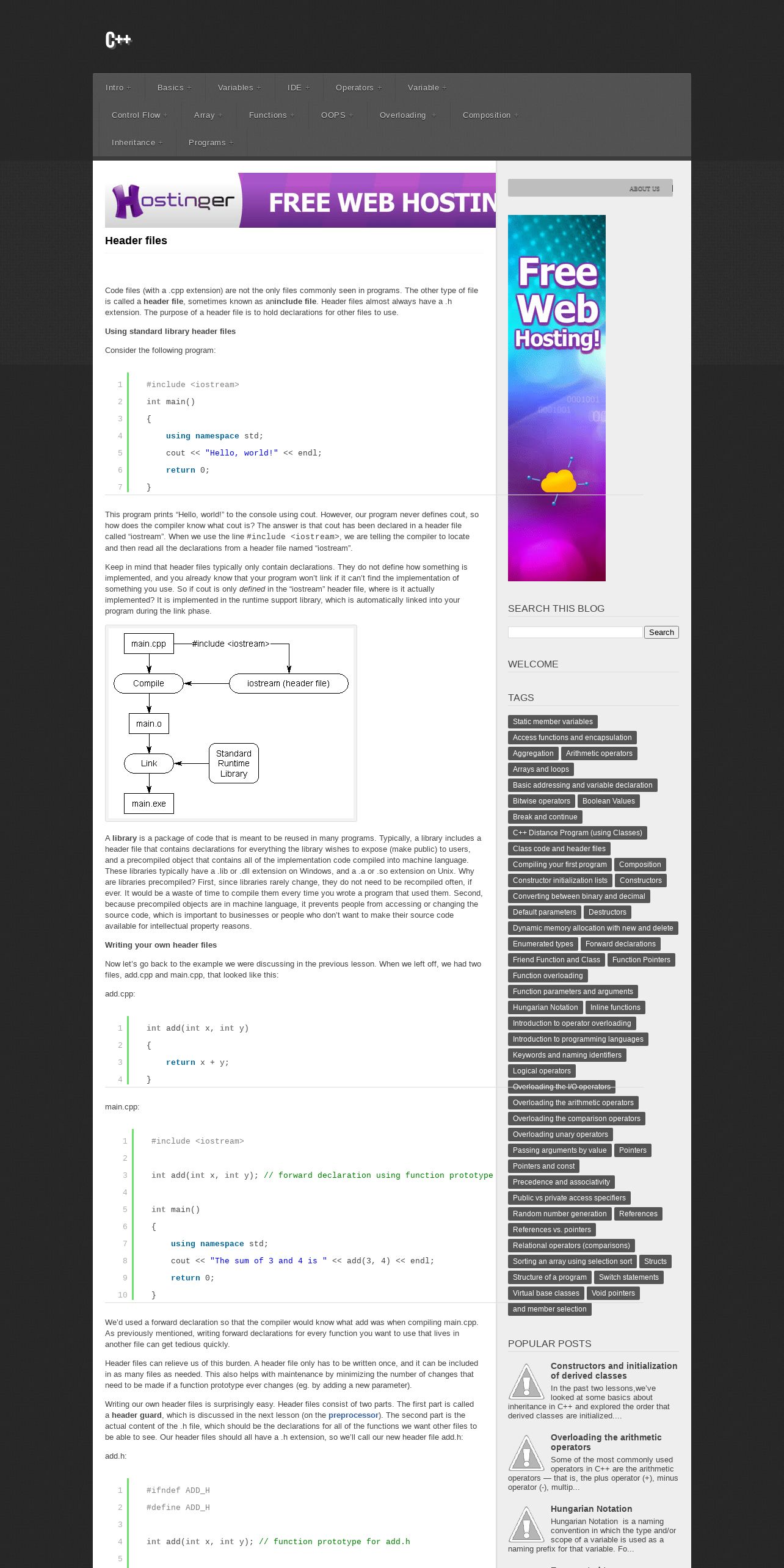
Task: Select the Boolean Values tag
Action: click(x=609, y=801)
